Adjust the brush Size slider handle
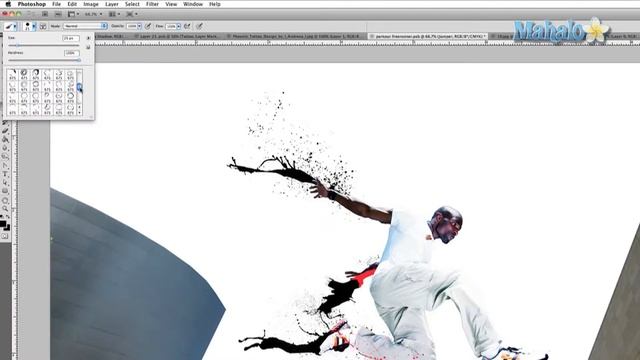Image resolution: width=640 pixels, height=360 pixels. tap(18, 45)
